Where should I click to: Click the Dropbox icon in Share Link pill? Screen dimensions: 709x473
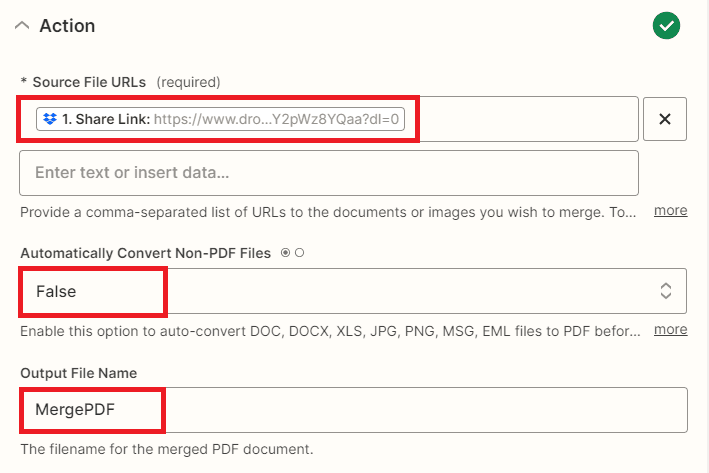(50, 119)
